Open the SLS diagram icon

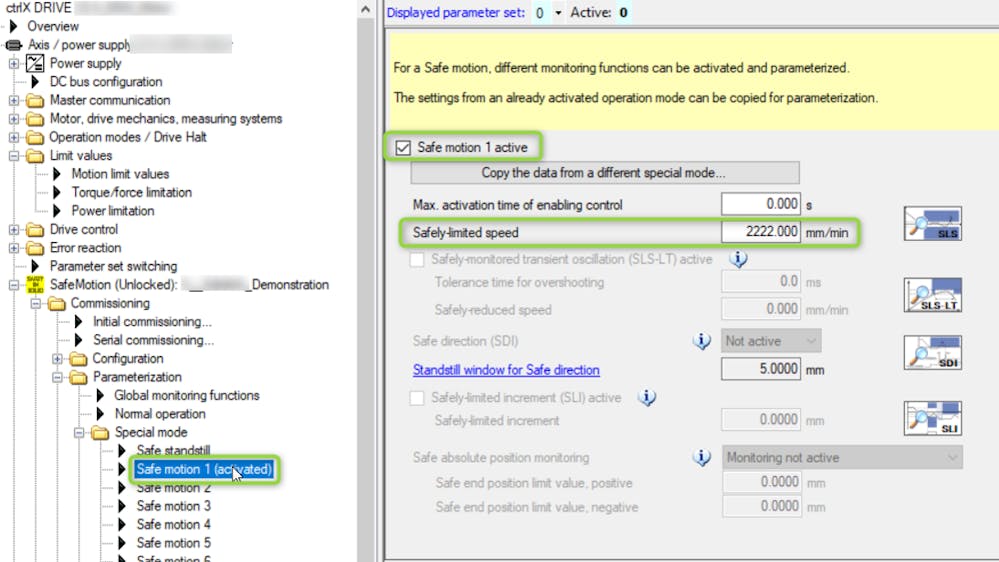[x=933, y=224]
